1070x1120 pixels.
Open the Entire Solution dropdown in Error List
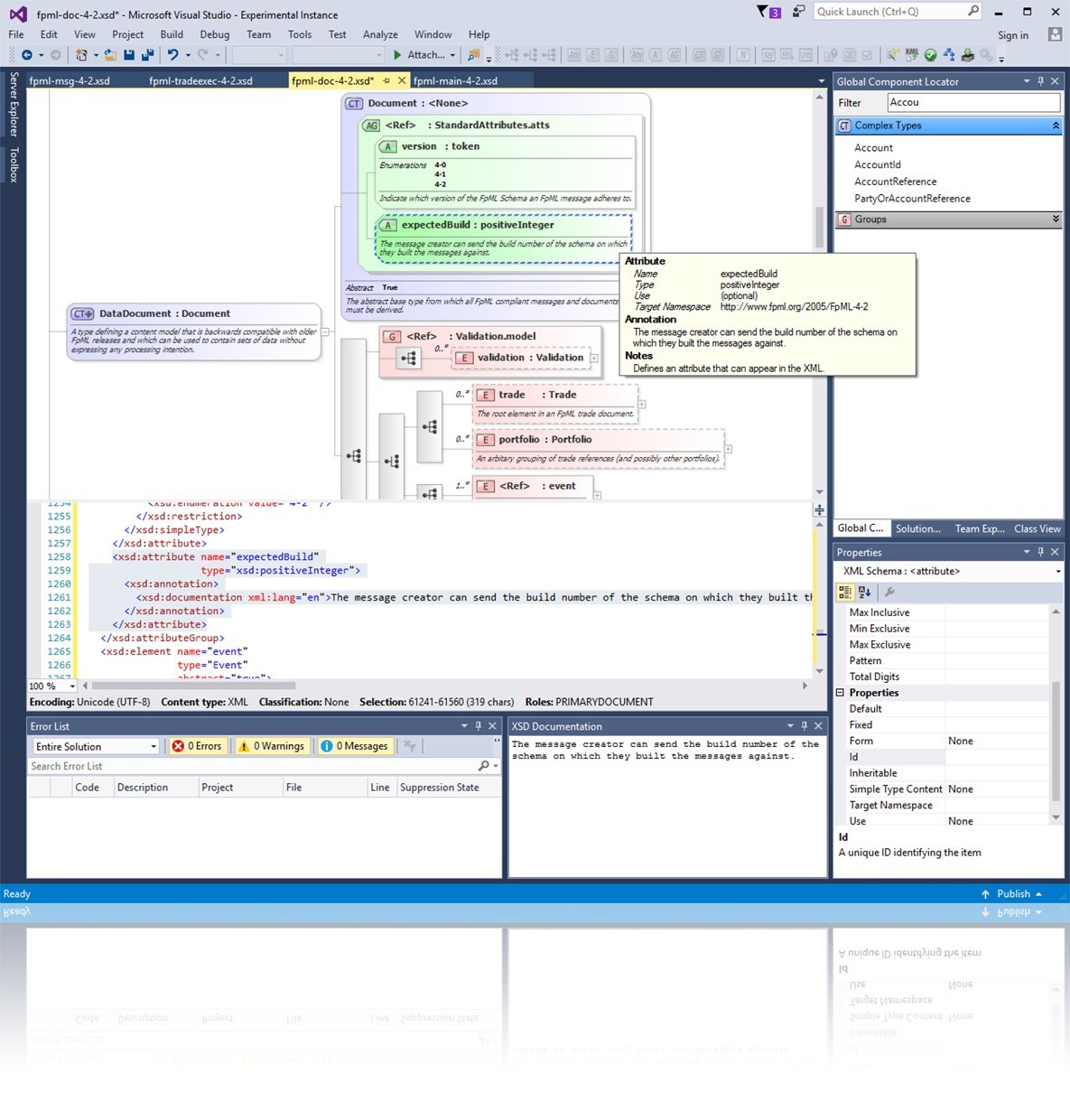tap(94, 746)
